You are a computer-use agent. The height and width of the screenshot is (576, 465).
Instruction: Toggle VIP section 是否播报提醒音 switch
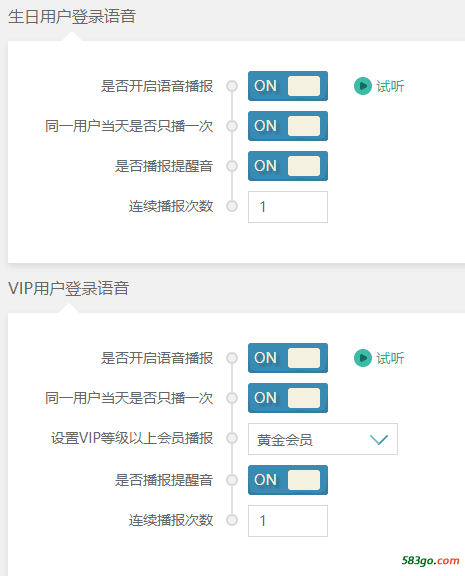[288, 480]
